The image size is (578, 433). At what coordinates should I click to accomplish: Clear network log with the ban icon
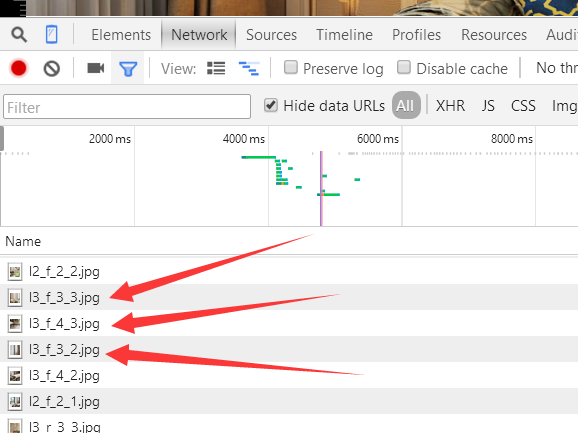[52, 69]
